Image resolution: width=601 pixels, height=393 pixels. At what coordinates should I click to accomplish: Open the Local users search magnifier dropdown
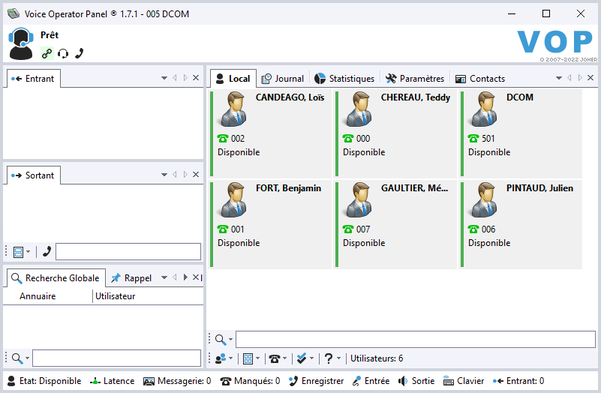coord(223,339)
